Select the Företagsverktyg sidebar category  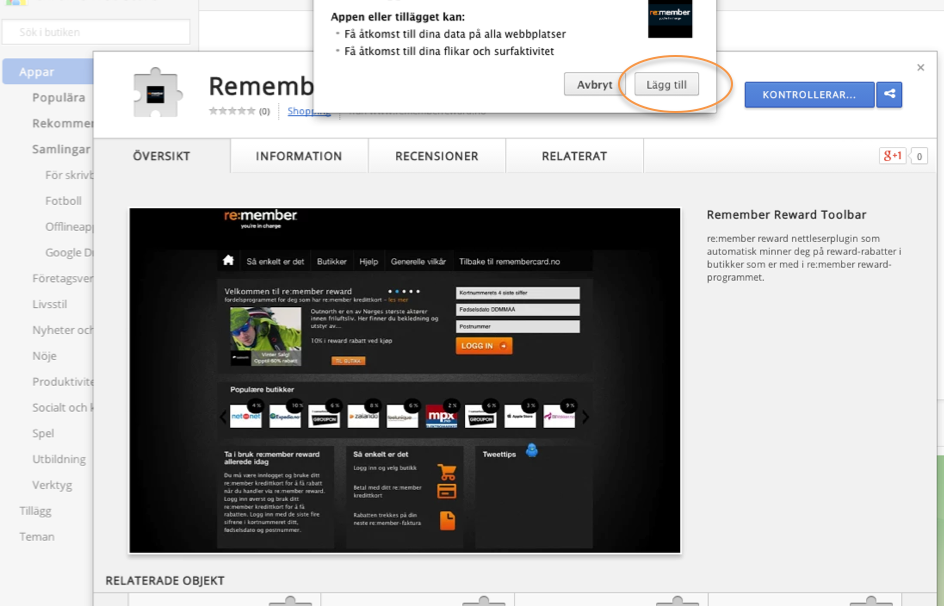click(63, 279)
